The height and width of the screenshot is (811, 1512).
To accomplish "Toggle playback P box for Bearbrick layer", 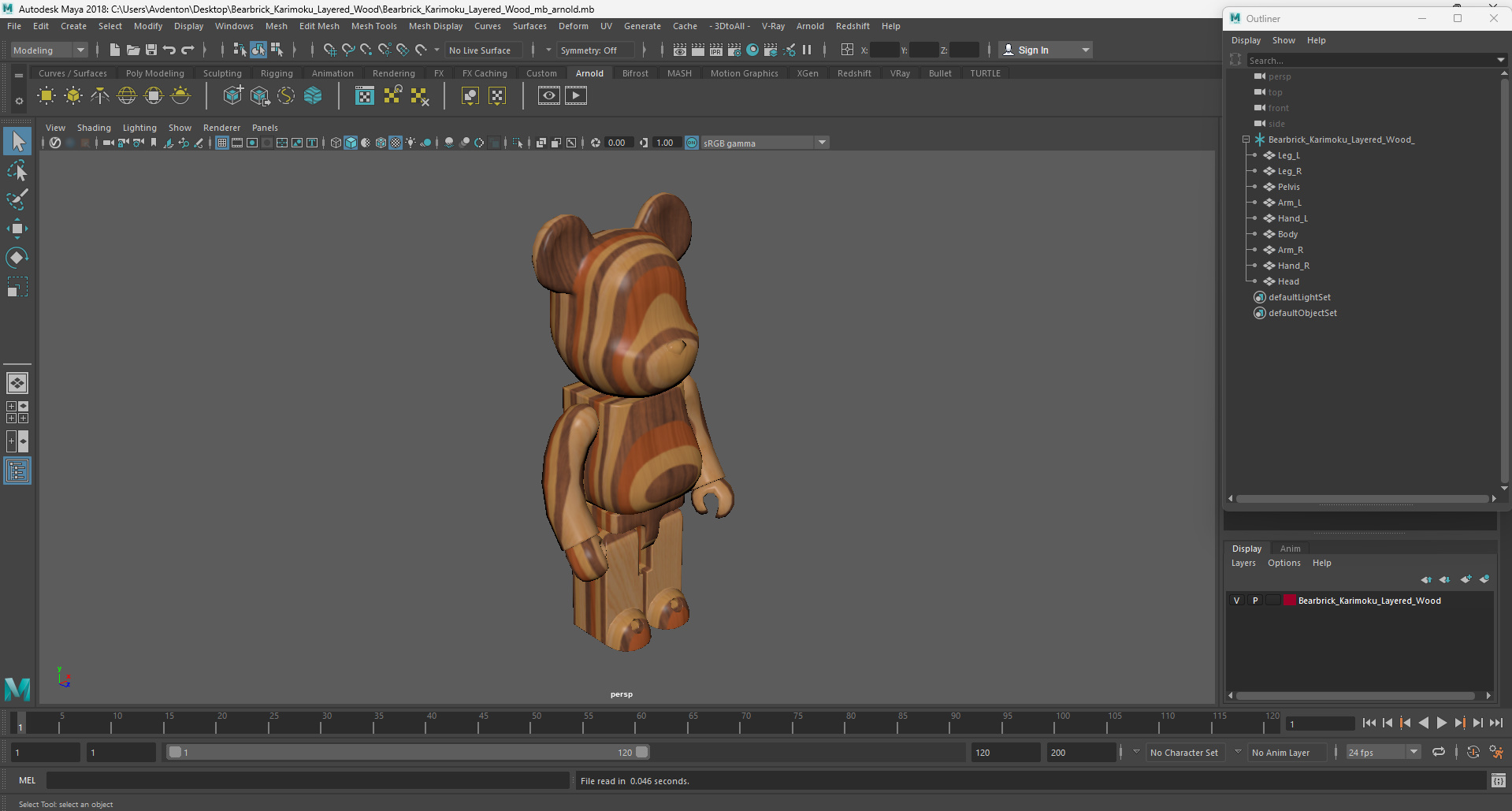I will click(1255, 601).
